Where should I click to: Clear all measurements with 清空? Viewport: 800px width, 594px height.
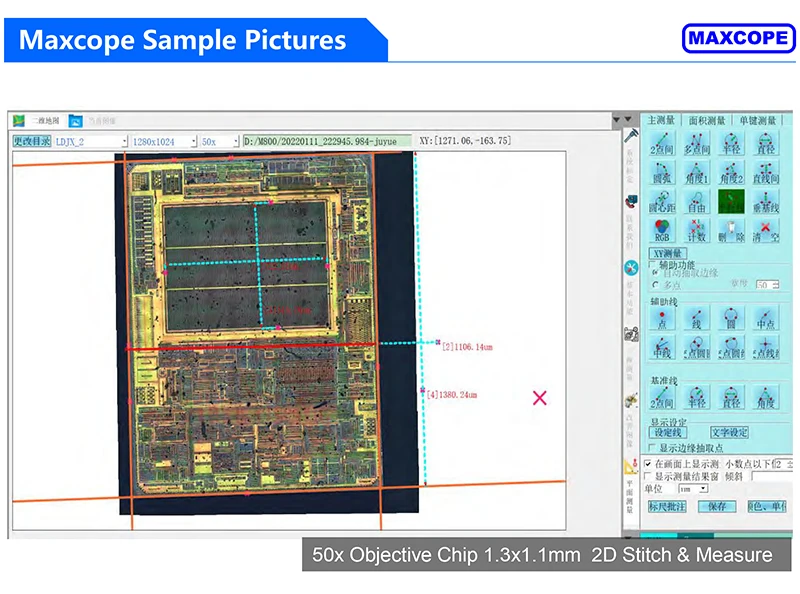tap(765, 231)
